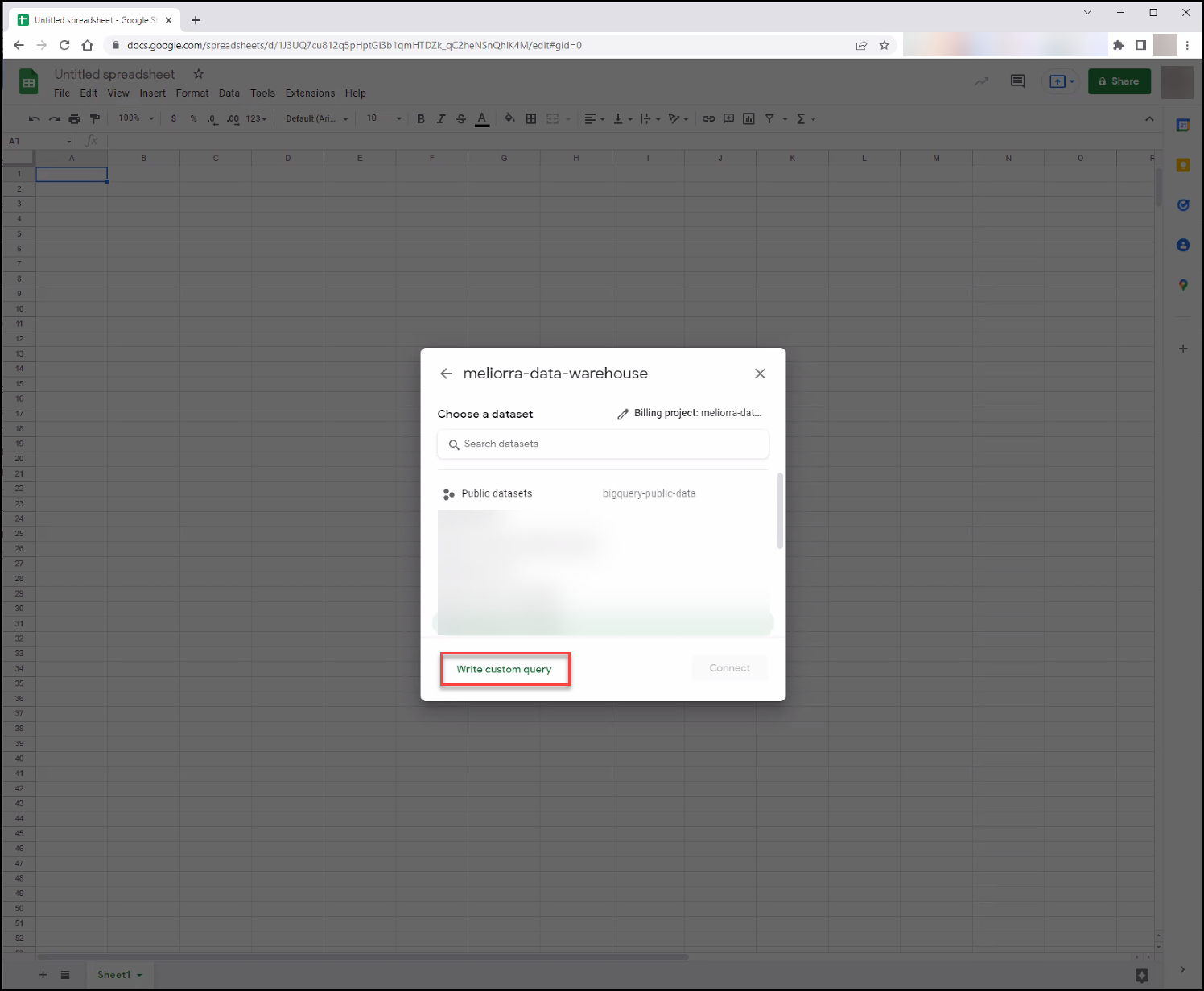The width and height of the screenshot is (1204, 991).
Task: Open vertical align dropdown
Action: tap(622, 118)
